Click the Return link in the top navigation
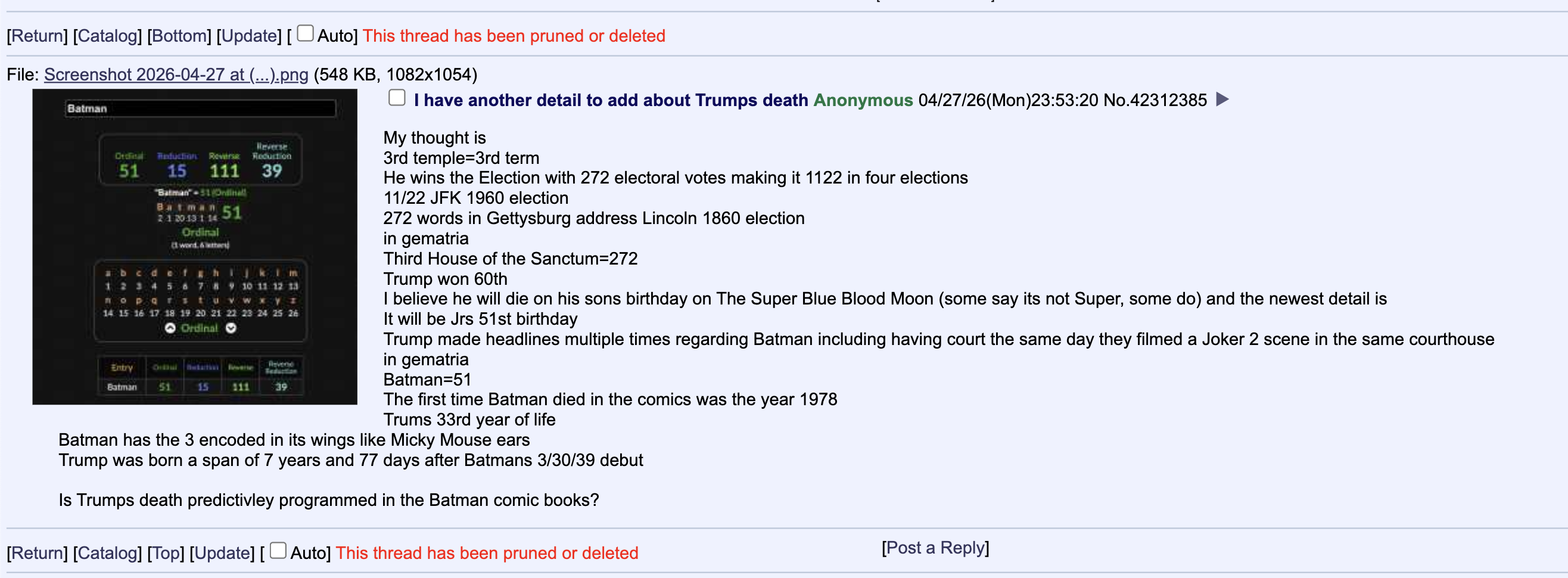 pyautogui.click(x=37, y=36)
